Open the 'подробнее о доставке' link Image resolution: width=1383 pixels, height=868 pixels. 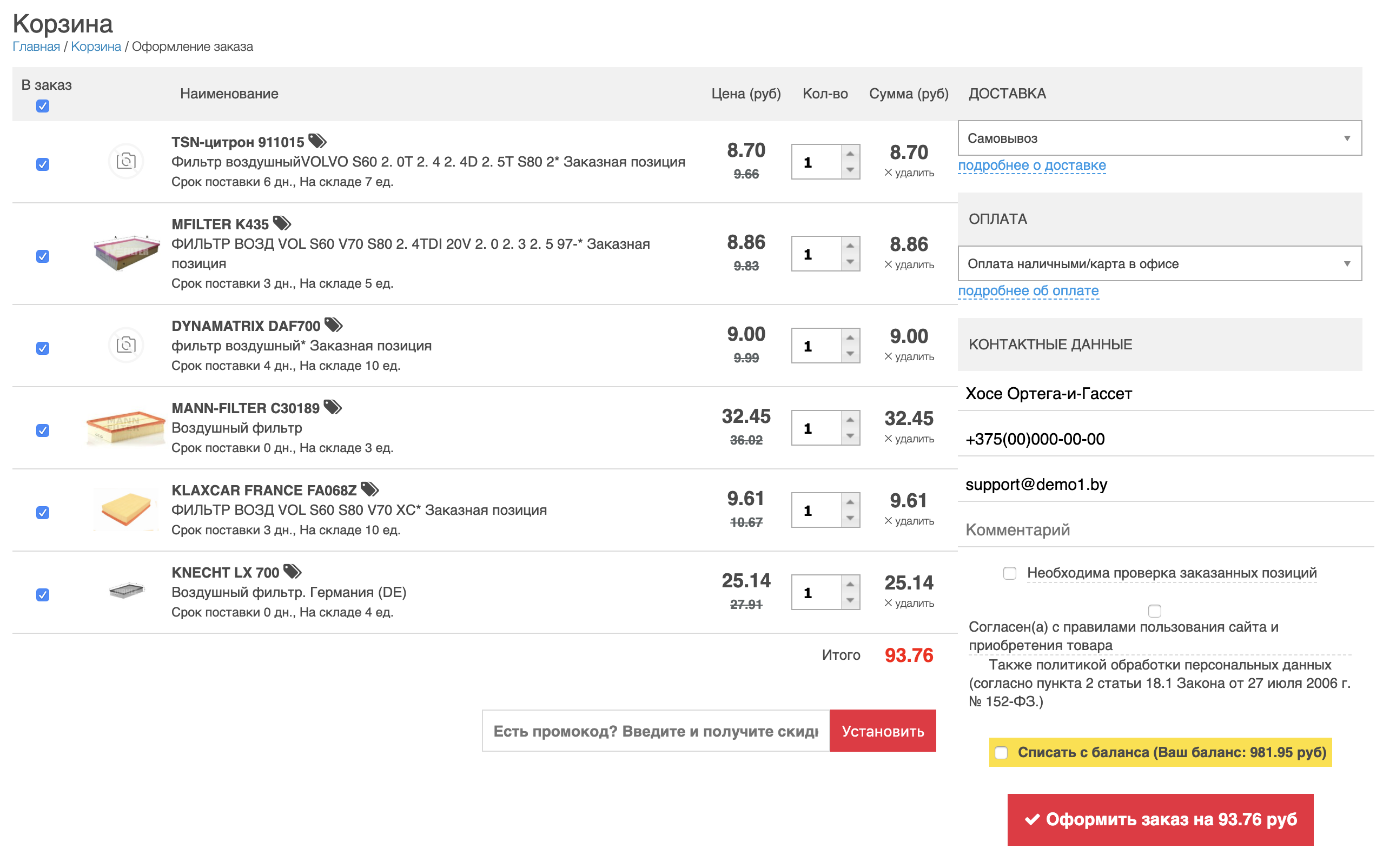1031,165
